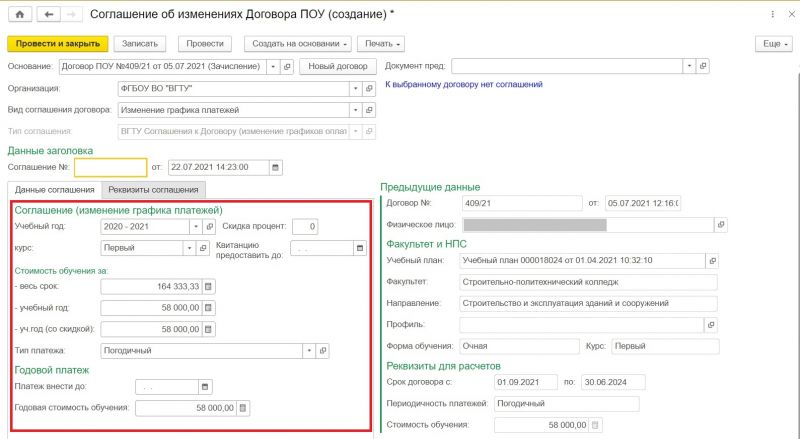Click the Факультет field Строительно-политехнический колледж

(588, 282)
